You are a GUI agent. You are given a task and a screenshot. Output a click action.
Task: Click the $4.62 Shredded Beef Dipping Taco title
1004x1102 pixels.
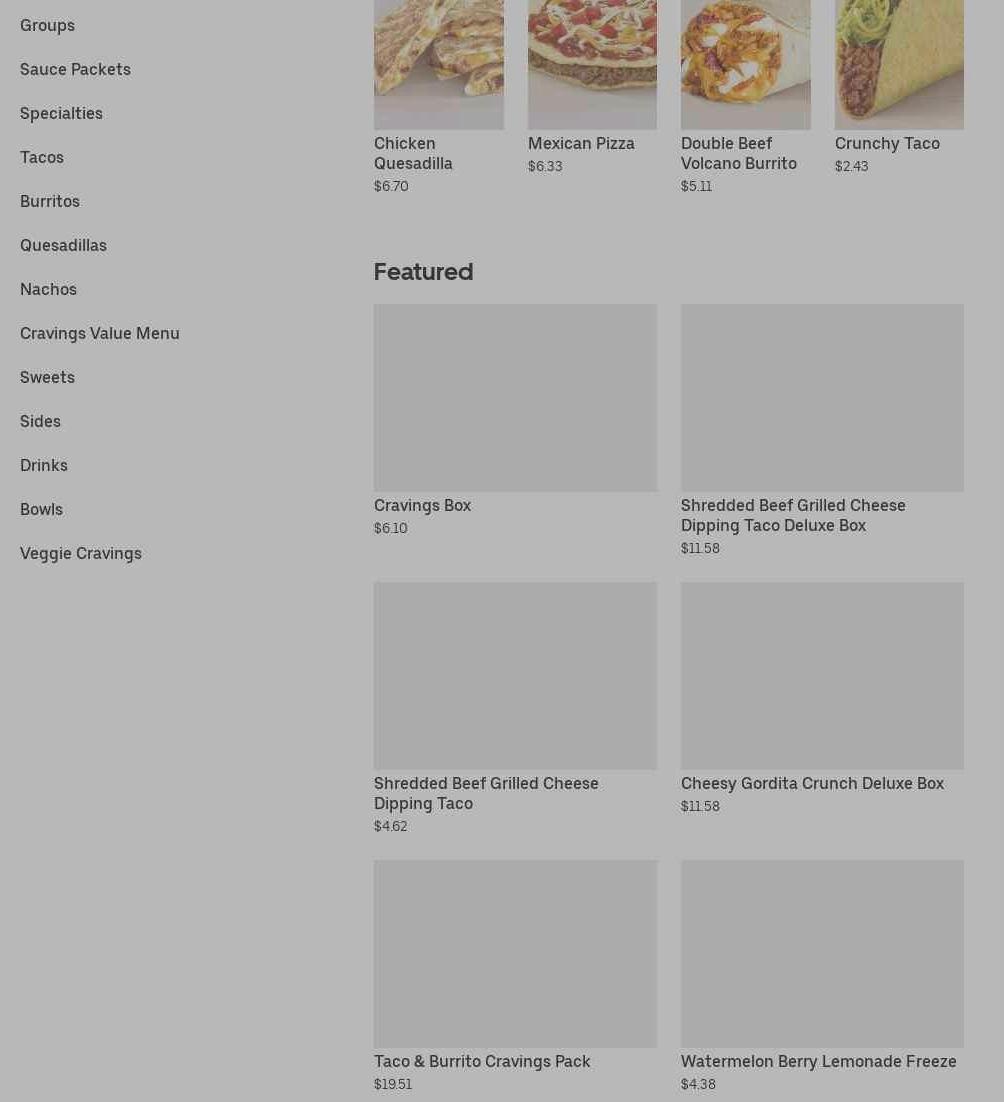(486, 793)
